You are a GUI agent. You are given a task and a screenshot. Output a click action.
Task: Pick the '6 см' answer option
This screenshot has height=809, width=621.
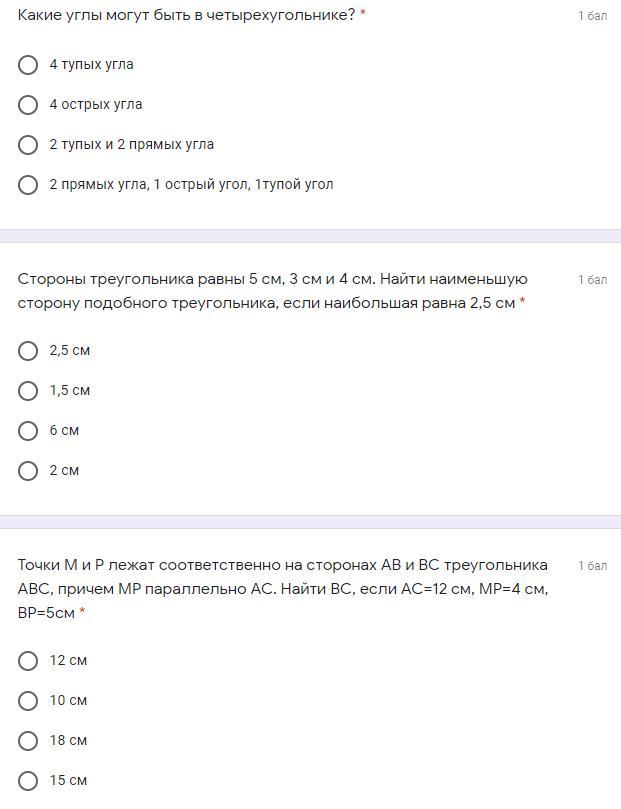pos(28,431)
